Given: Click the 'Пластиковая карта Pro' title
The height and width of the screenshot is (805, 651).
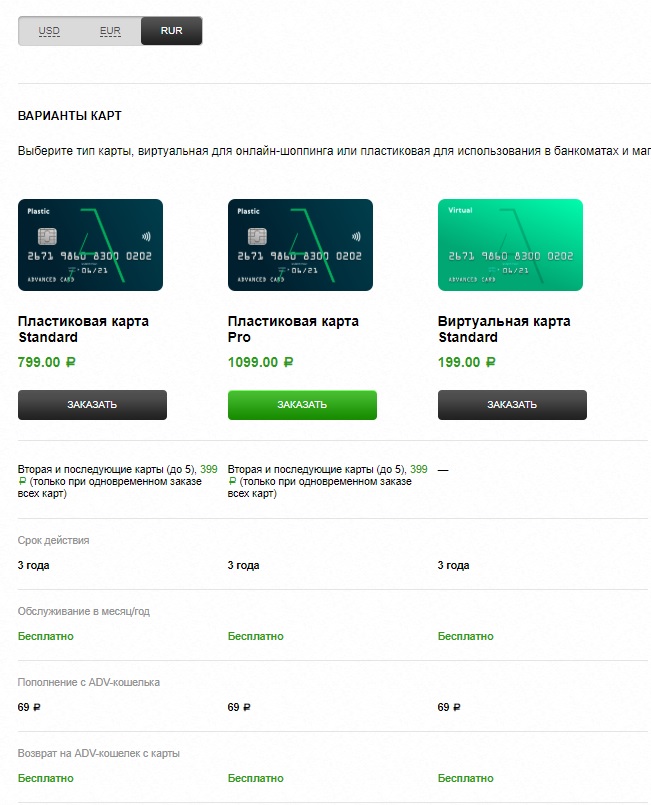Looking at the screenshot, I should (x=293, y=329).
